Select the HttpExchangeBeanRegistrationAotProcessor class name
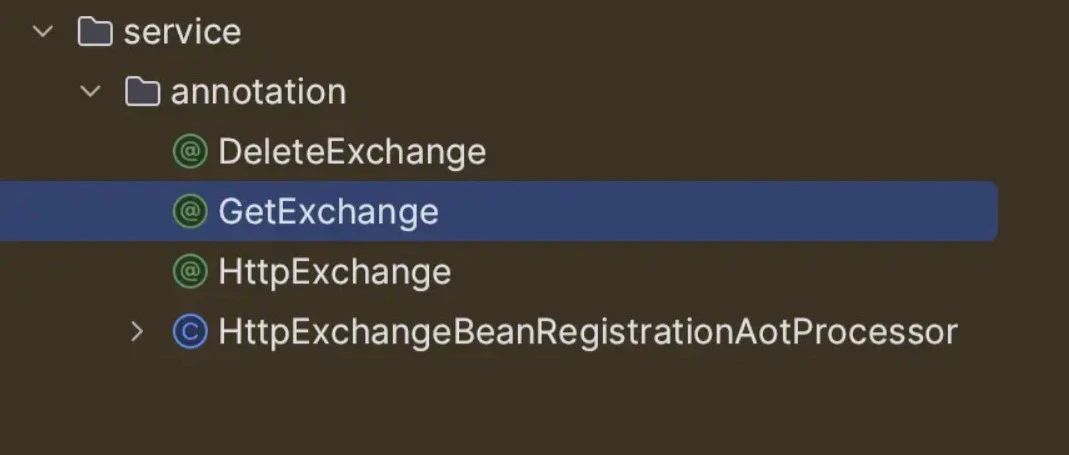 point(588,332)
